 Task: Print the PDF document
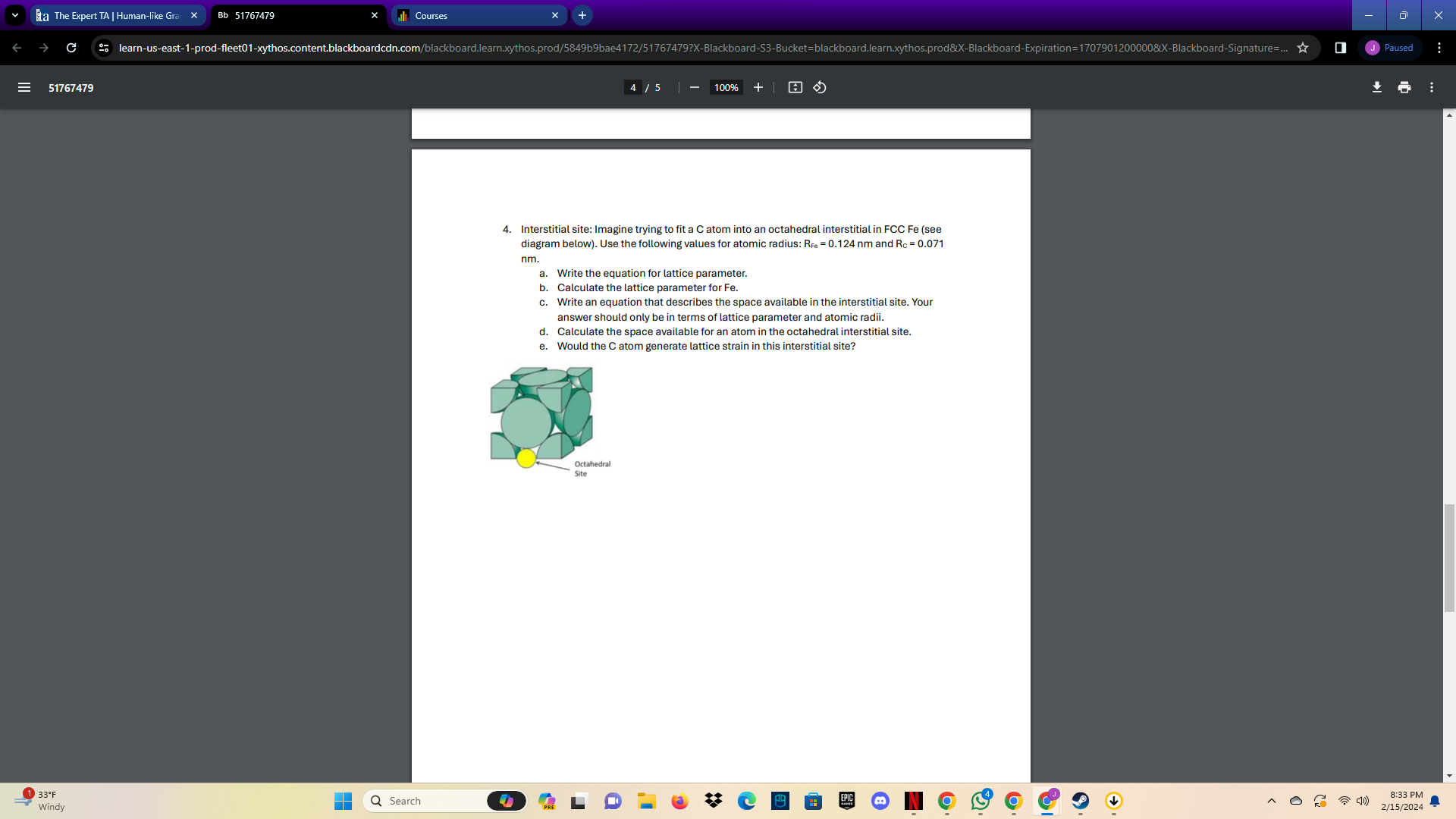(1404, 87)
